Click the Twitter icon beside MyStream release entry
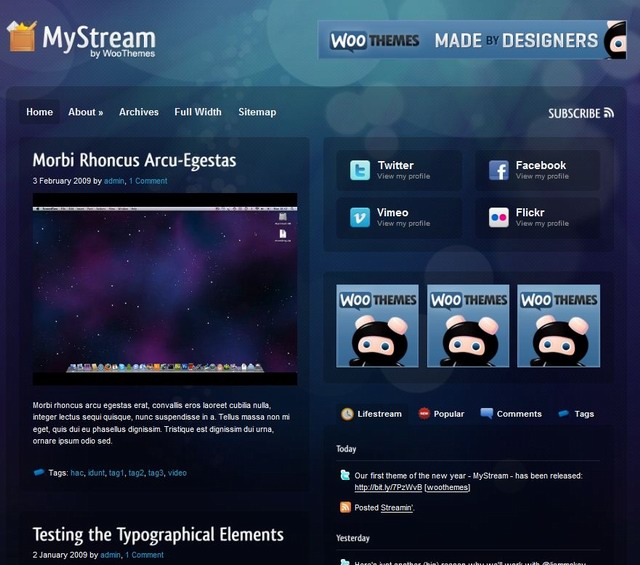The width and height of the screenshot is (640, 565). click(x=345, y=475)
